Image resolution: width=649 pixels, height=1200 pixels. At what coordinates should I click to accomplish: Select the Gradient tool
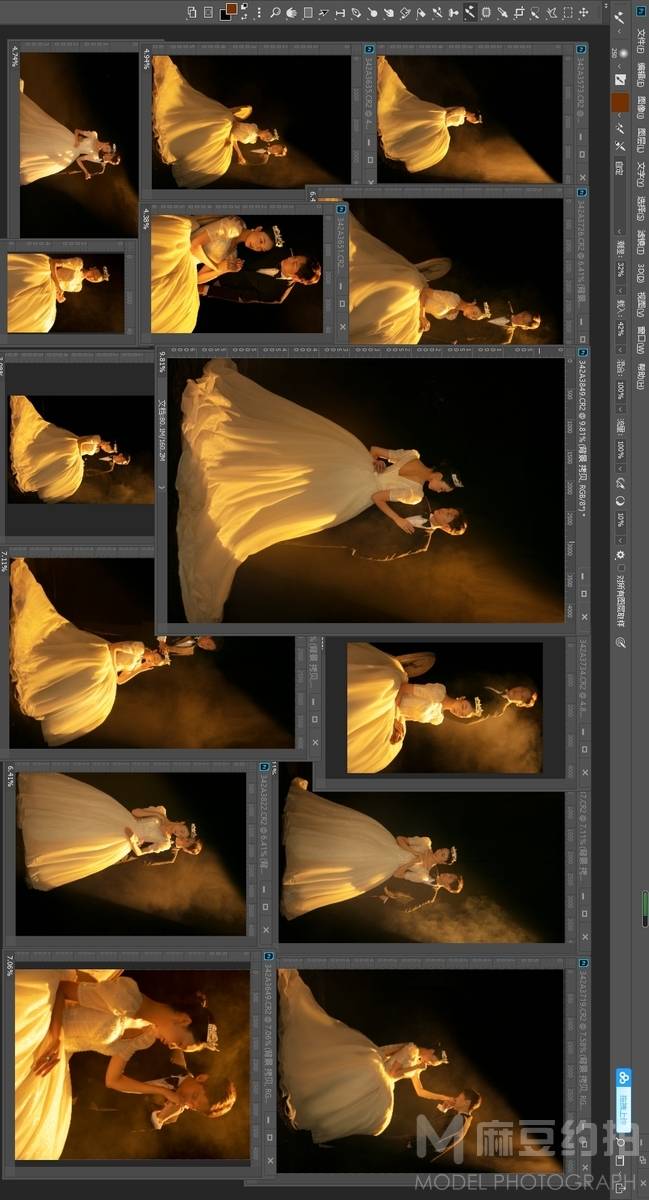405,13
